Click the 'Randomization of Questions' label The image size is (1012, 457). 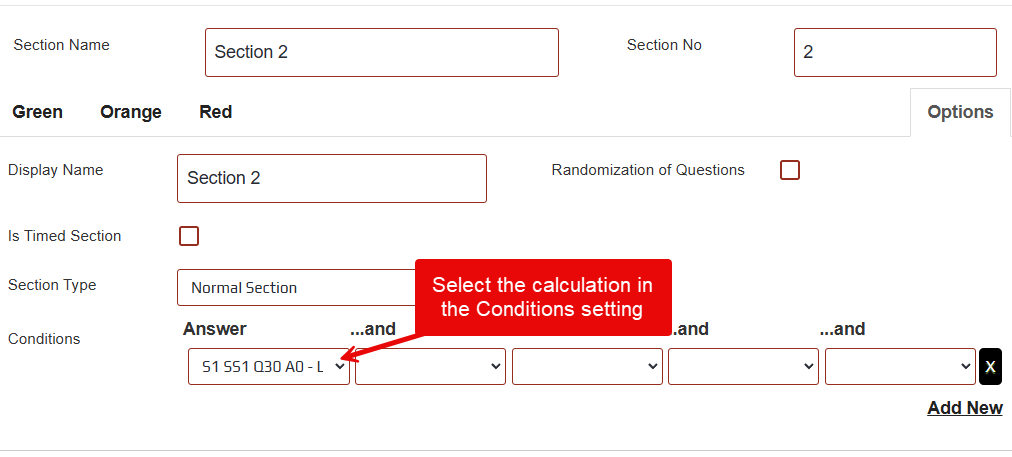pyautogui.click(x=648, y=170)
